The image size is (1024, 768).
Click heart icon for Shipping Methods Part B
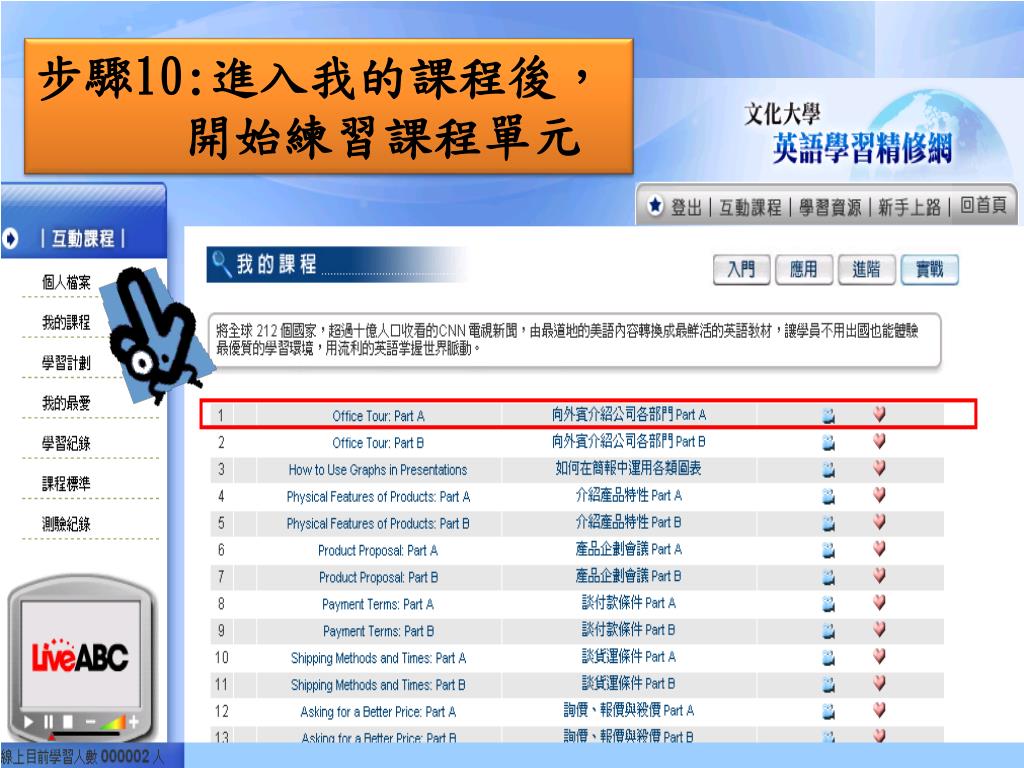tap(880, 682)
